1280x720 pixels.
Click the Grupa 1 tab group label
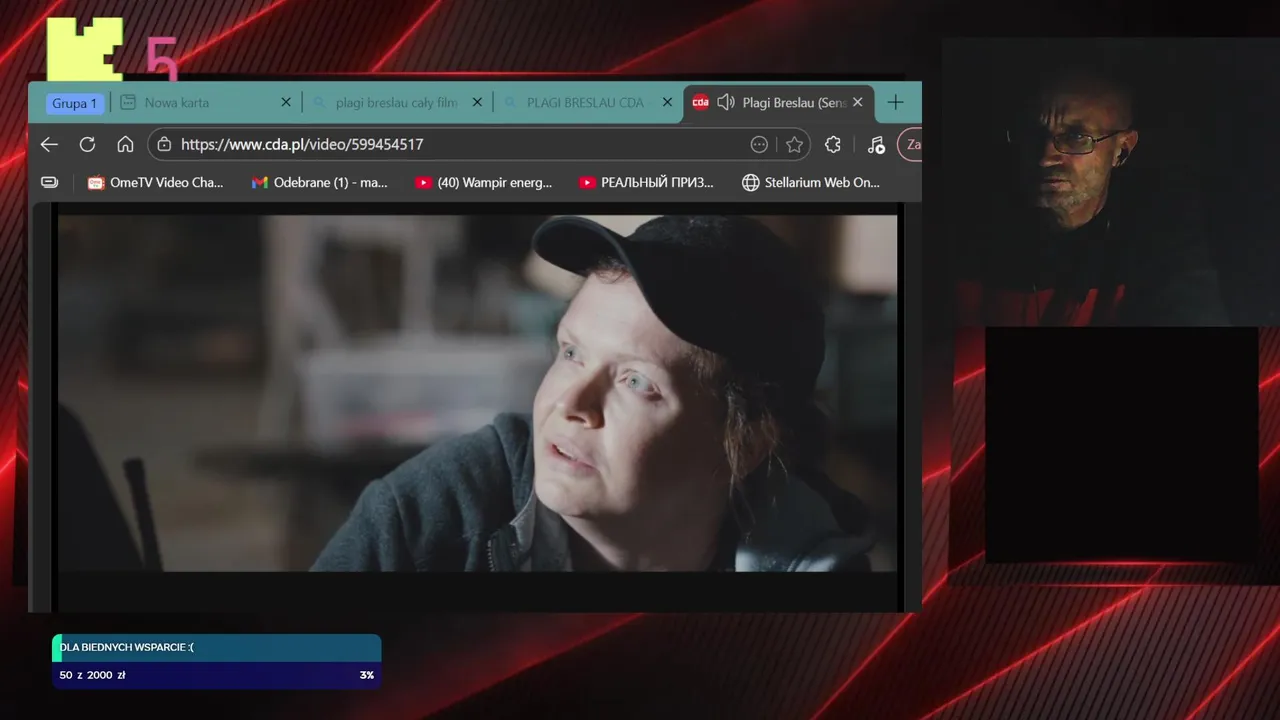click(75, 103)
